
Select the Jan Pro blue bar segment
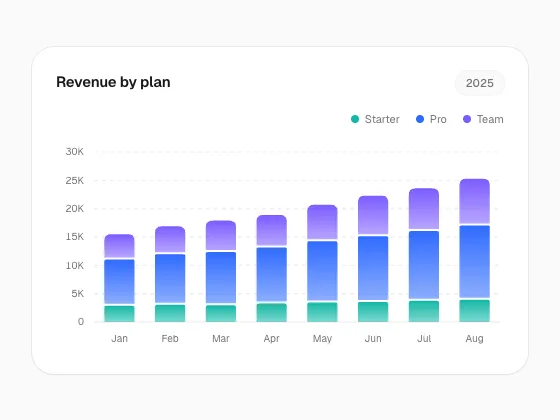point(119,282)
